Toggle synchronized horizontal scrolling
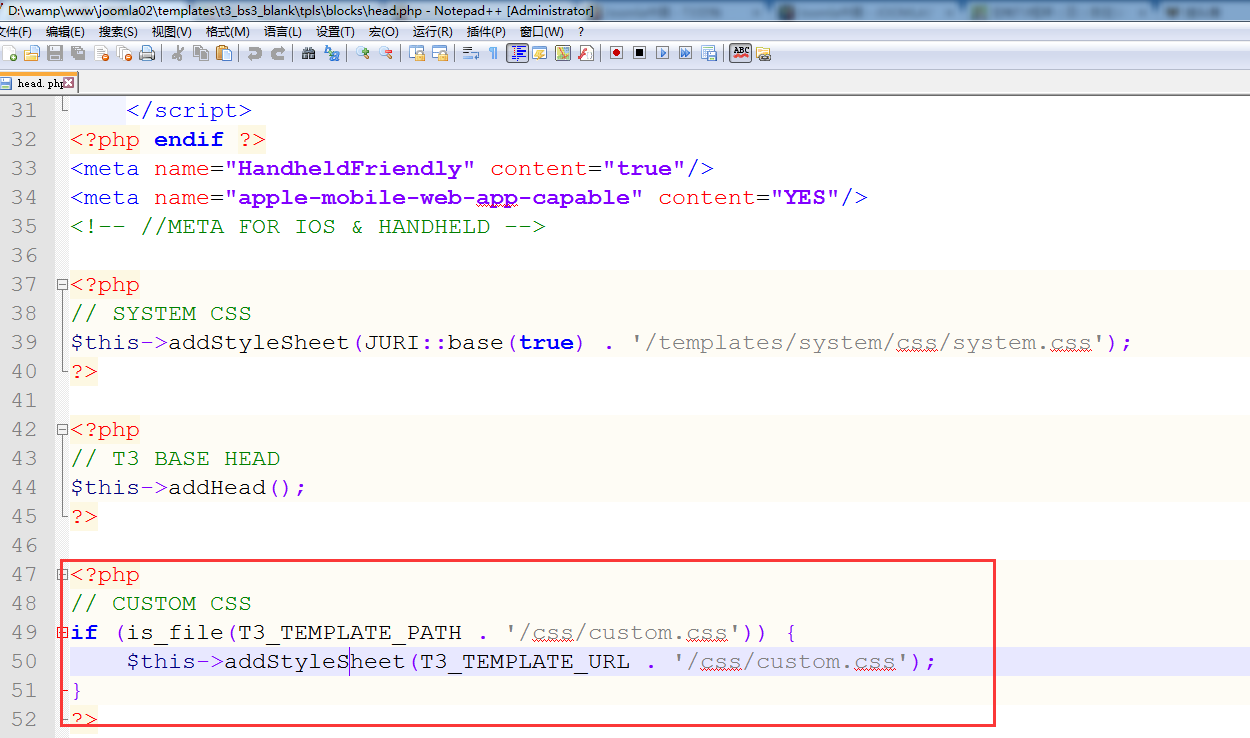The width and height of the screenshot is (1250, 738). [440, 53]
